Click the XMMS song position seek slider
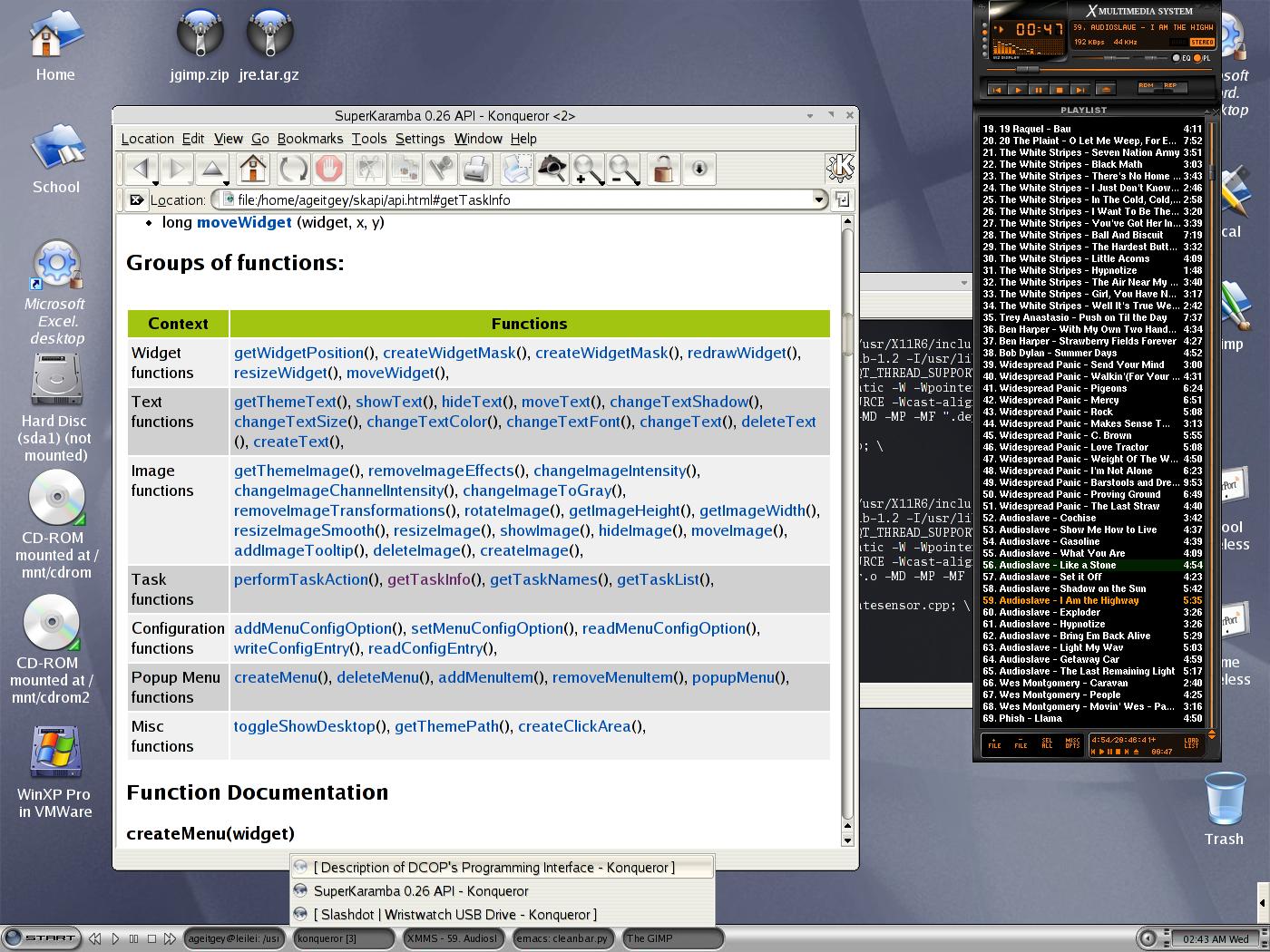The height and width of the screenshot is (952, 1270). click(1098, 69)
